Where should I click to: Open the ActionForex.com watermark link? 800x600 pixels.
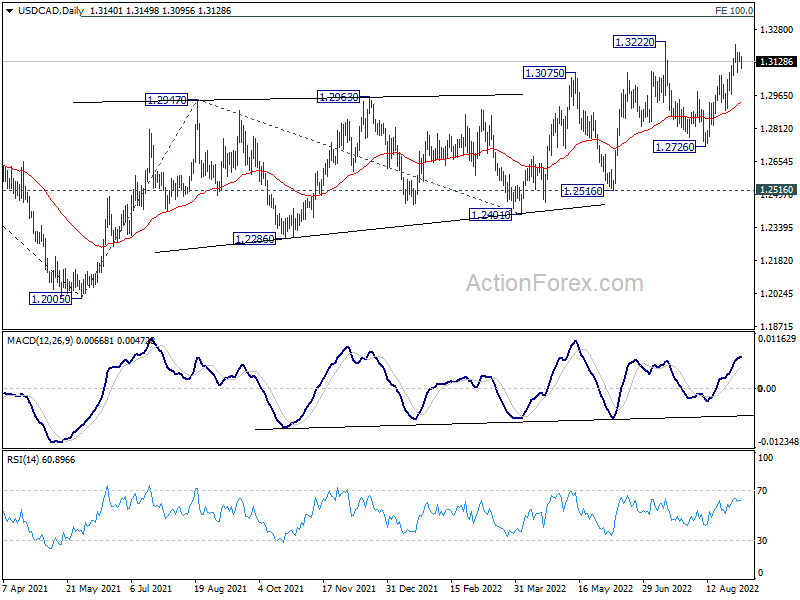pyautogui.click(x=555, y=283)
